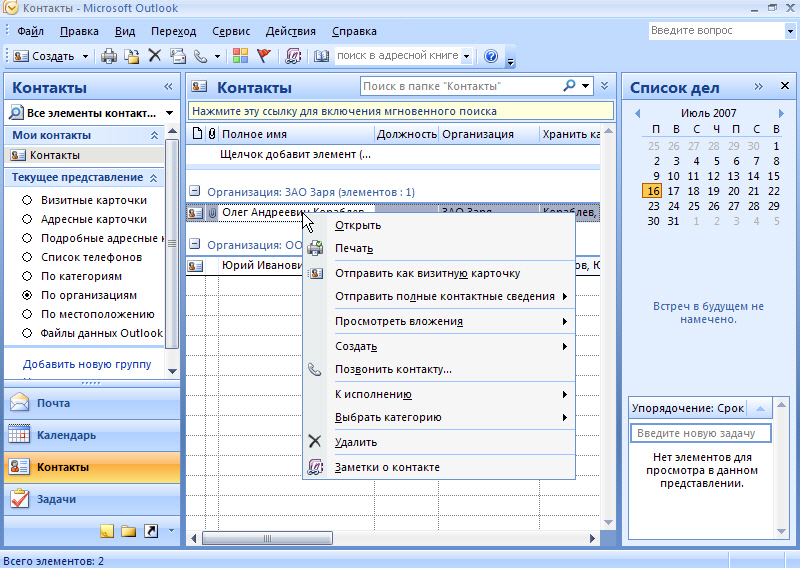
Task: Click the red follow-up flag icon
Action: (264, 56)
